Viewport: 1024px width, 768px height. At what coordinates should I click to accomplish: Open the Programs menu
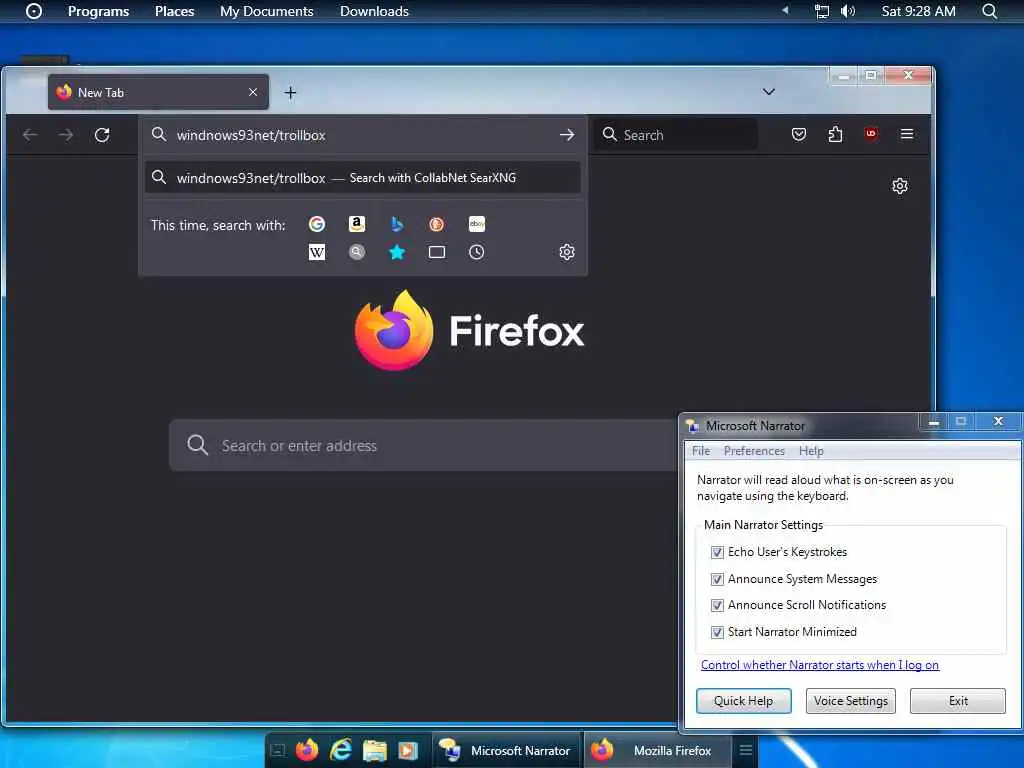tap(99, 11)
